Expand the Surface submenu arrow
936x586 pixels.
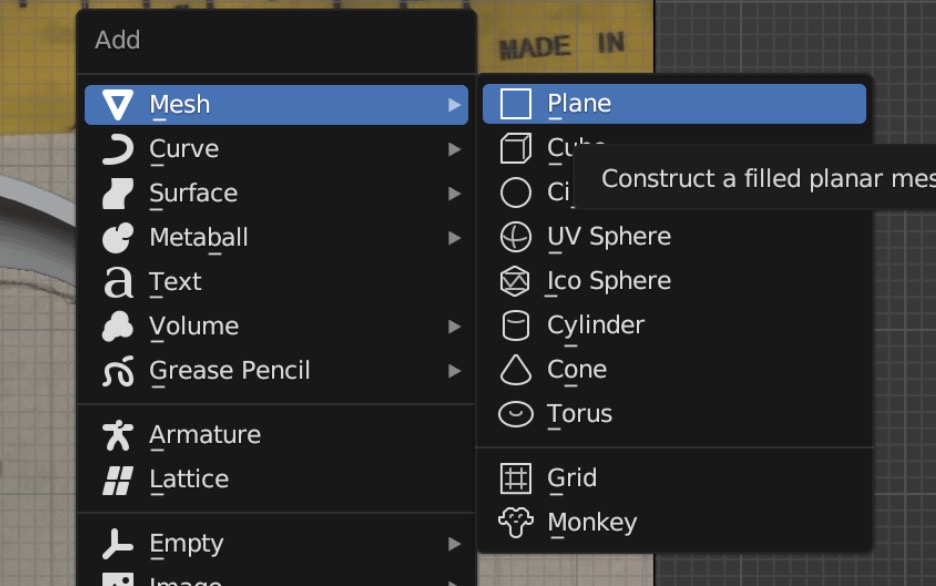454,194
